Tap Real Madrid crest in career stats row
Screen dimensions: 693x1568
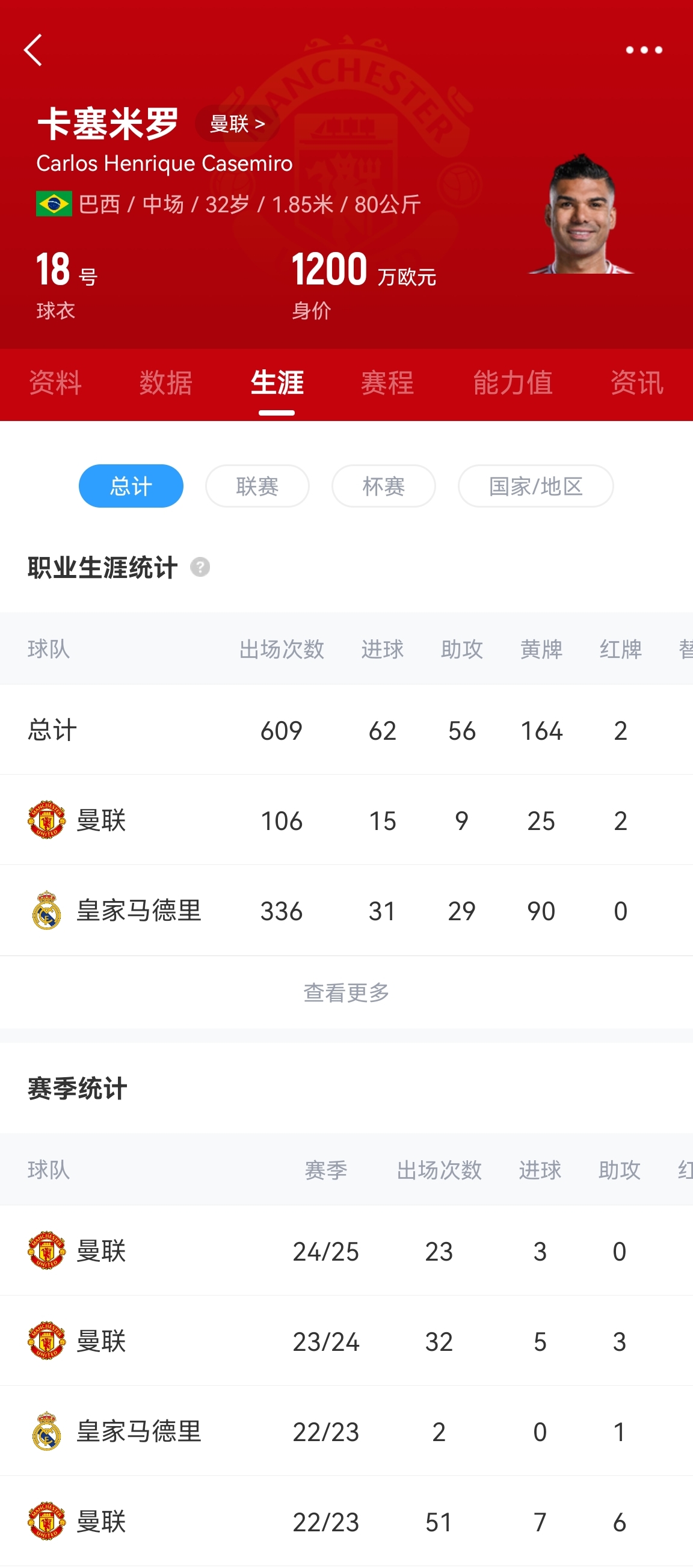coord(47,911)
